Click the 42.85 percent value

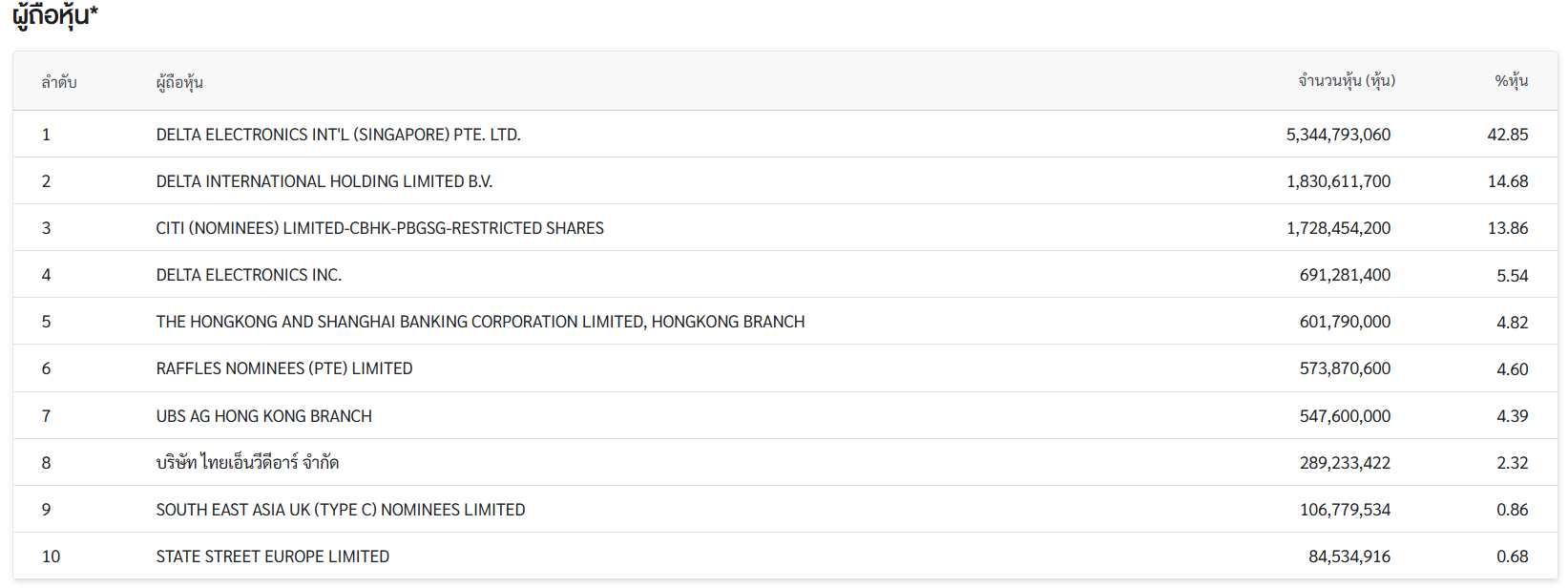1508,135
